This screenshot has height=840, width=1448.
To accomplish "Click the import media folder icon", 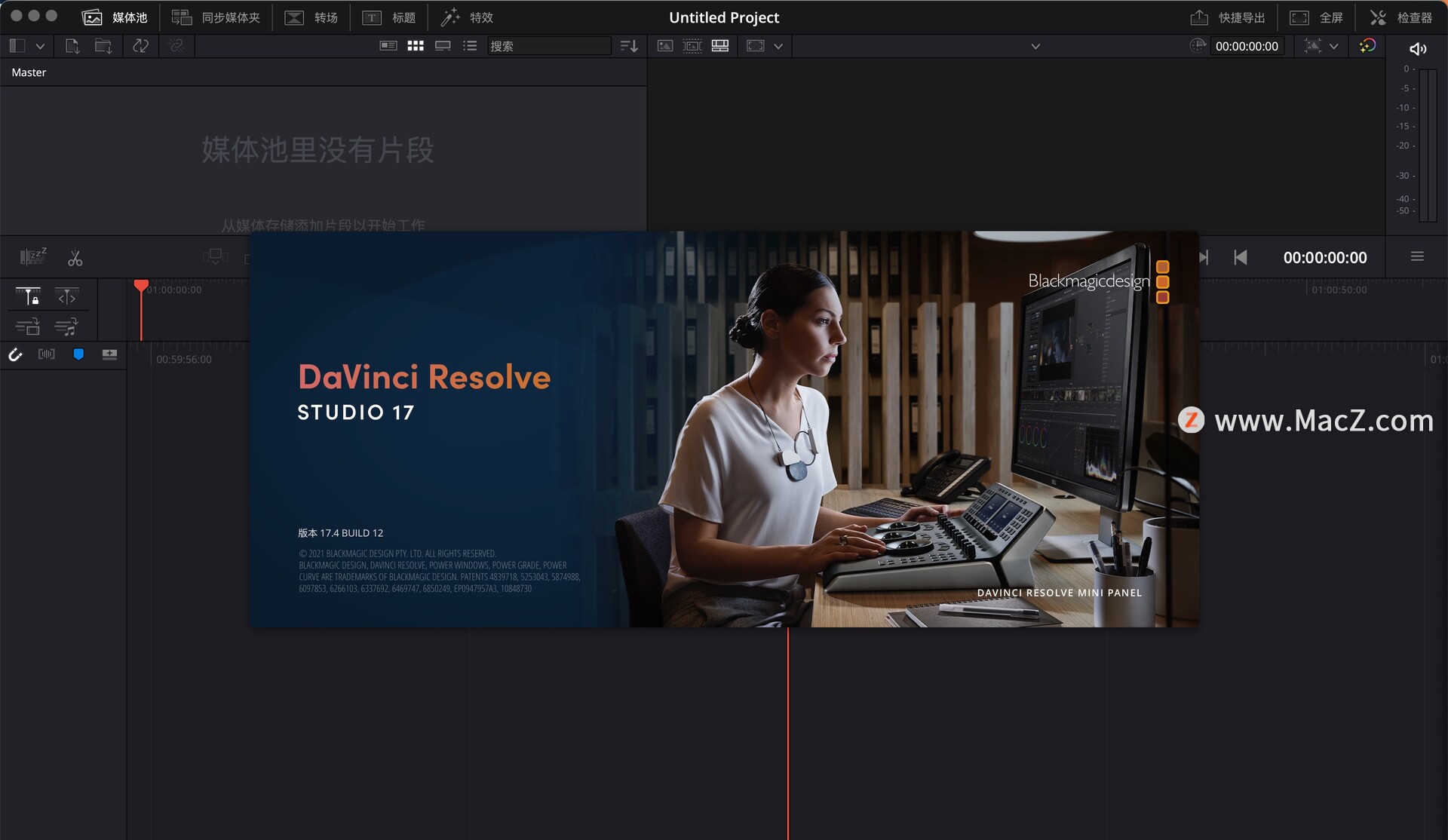I will (103, 46).
